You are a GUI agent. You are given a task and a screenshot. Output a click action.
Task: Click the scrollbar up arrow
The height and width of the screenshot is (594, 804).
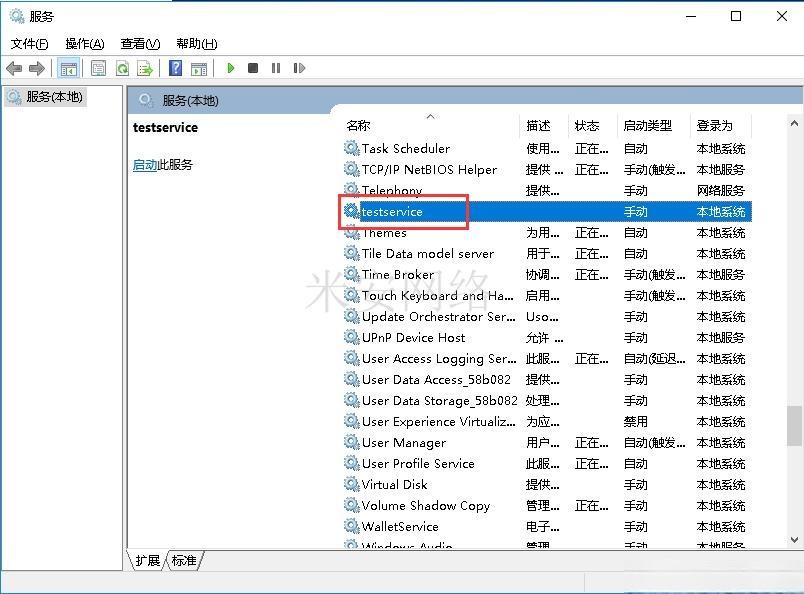pos(794,123)
